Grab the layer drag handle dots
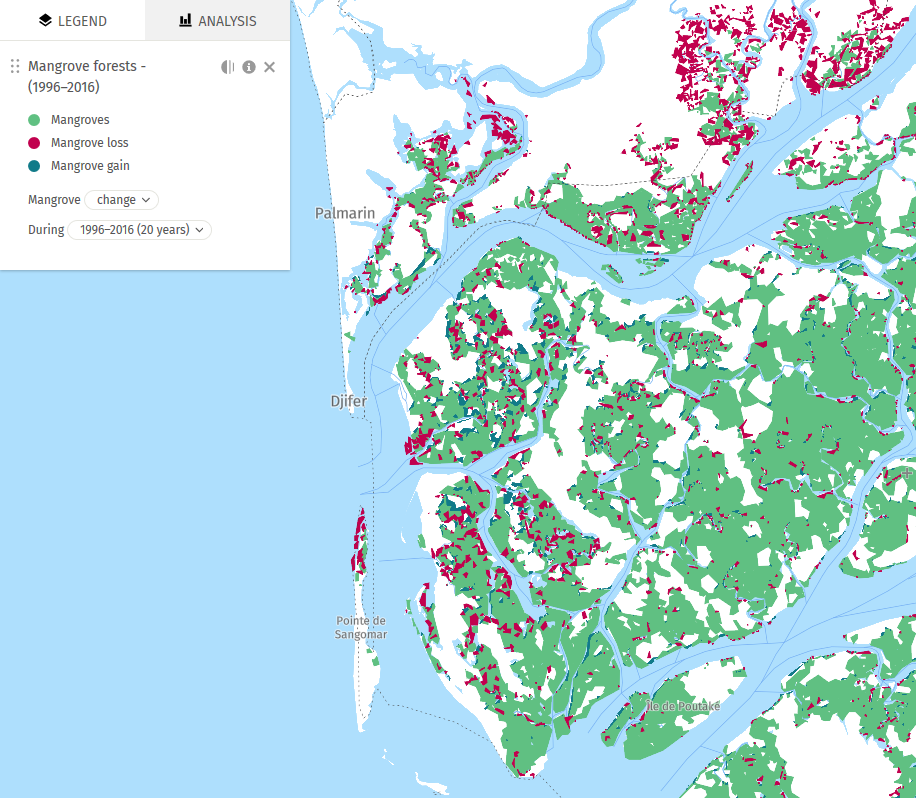 pyautogui.click(x=15, y=67)
